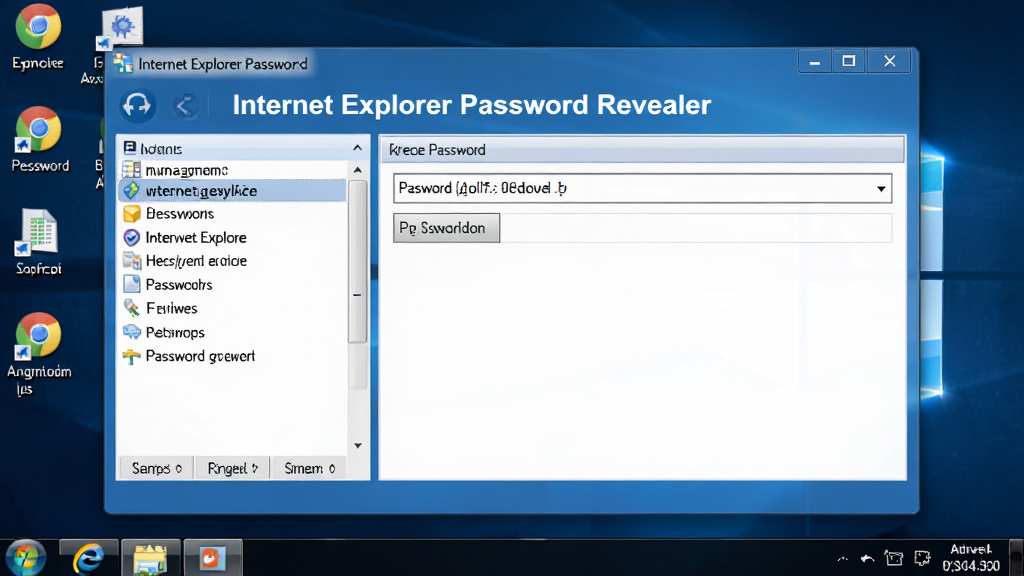Image resolution: width=1024 pixels, height=576 pixels.
Task: Show hidden tray icons chevron
Action: (x=842, y=558)
